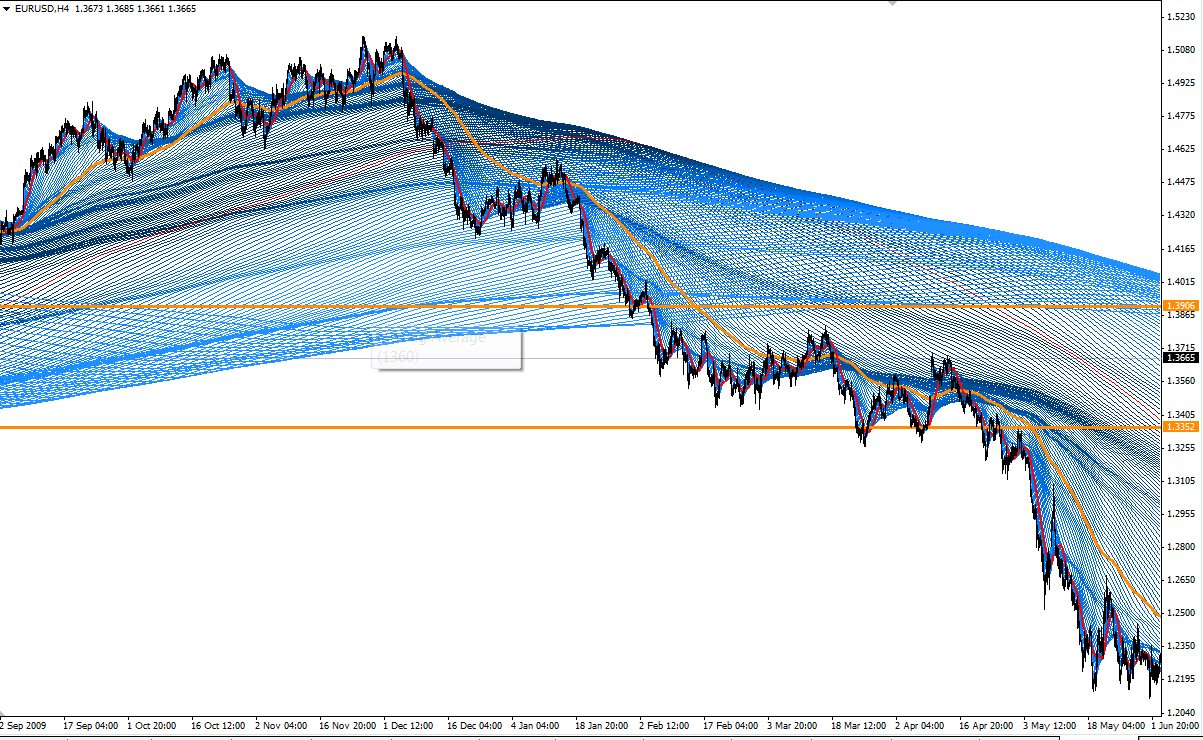Image resolution: width=1203 pixels, height=740 pixels.
Task: Select the orange 1.3352 price tag
Action: tap(1180, 427)
